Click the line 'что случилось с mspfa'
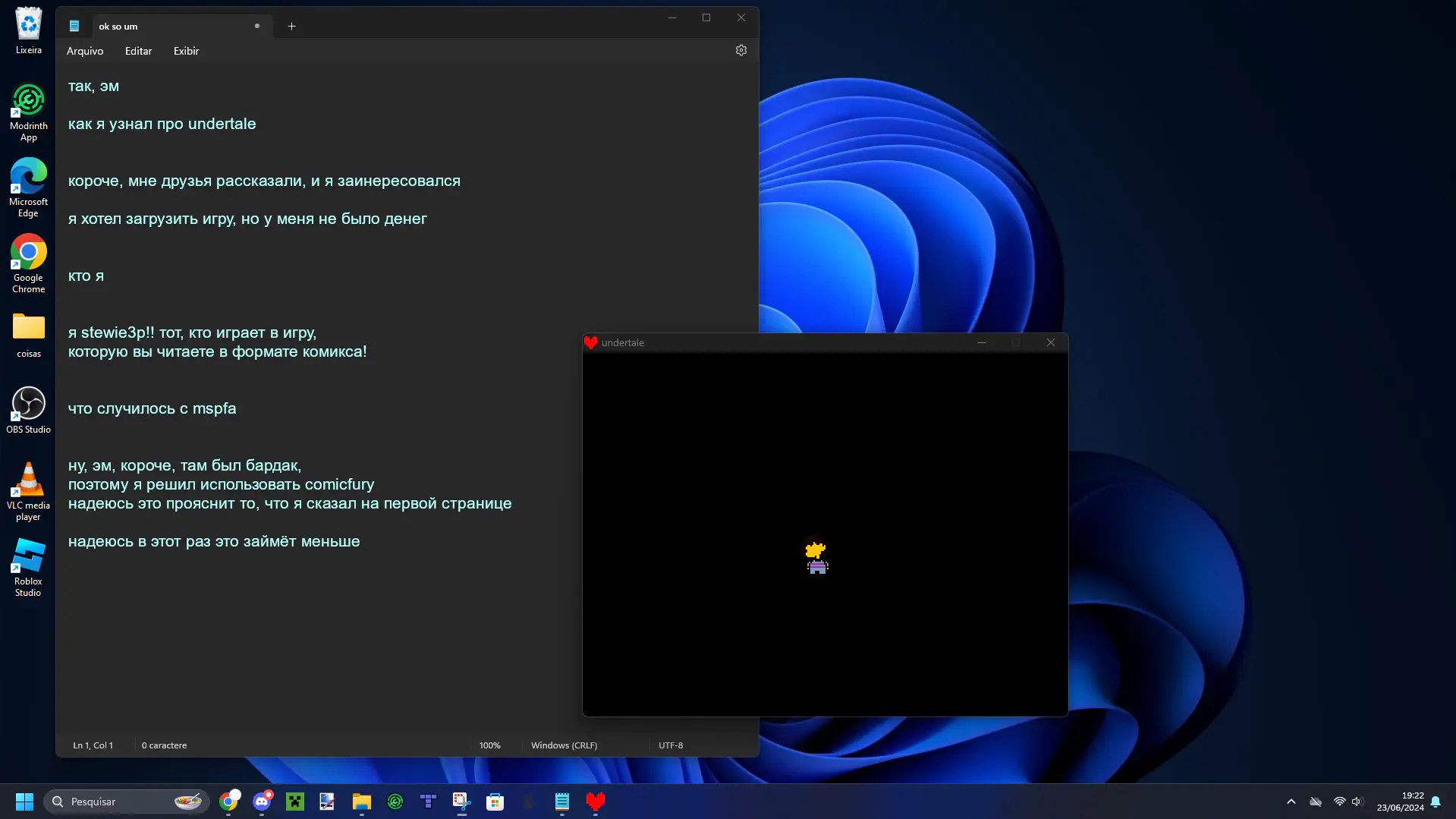 152,408
